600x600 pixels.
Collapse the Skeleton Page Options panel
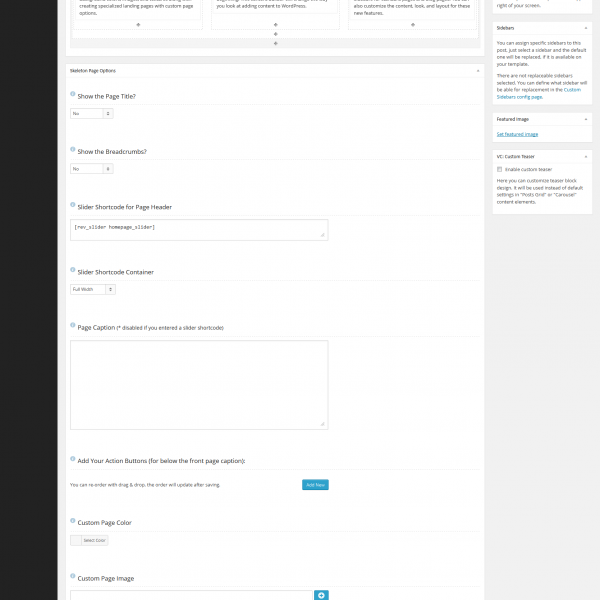[x=477, y=71]
